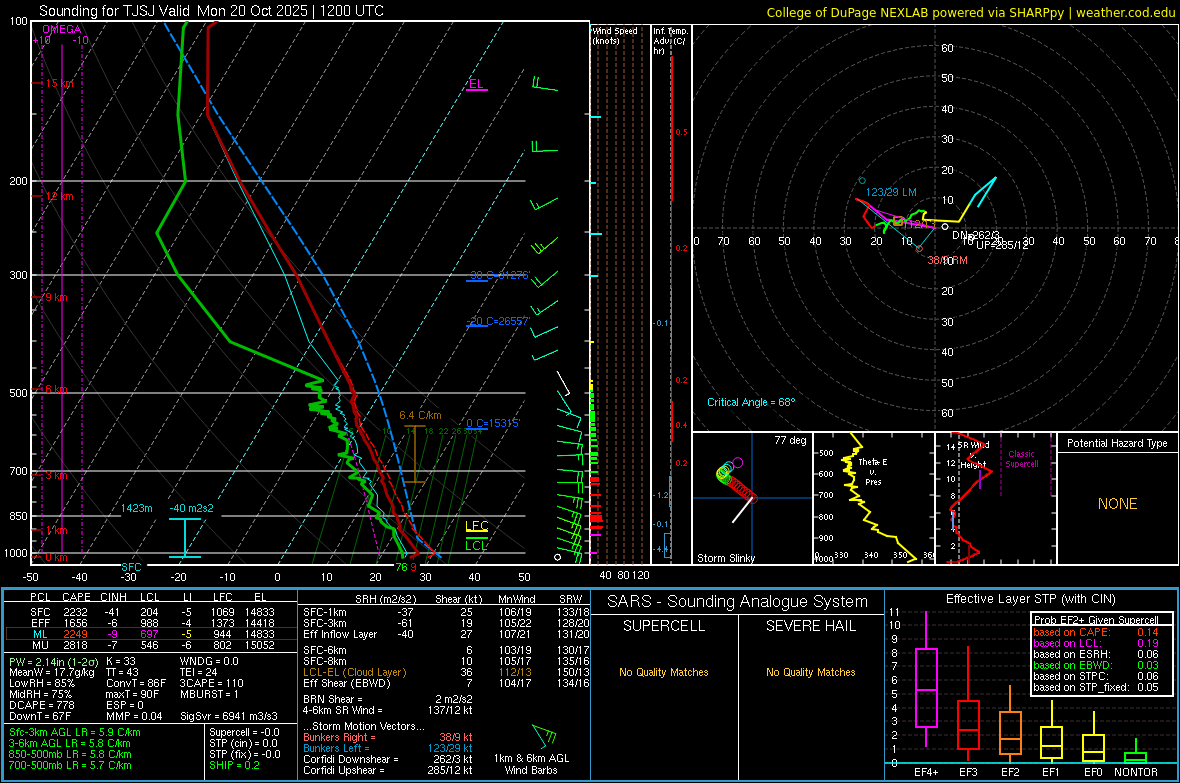Click the CINH column header

114,597
